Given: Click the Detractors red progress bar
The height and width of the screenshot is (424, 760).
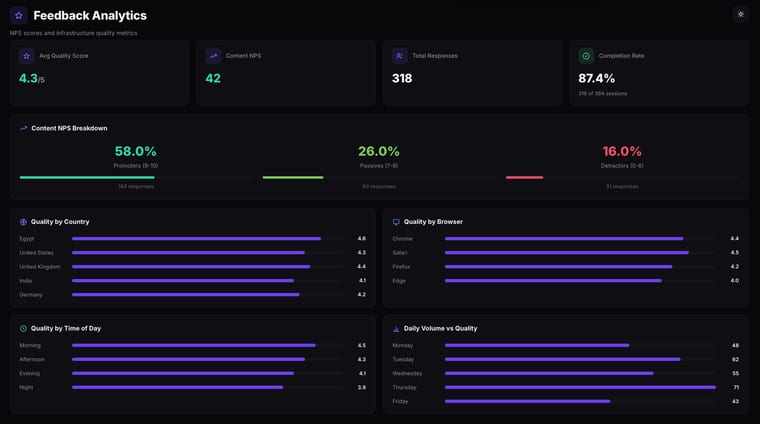Looking at the screenshot, I should click(524, 177).
